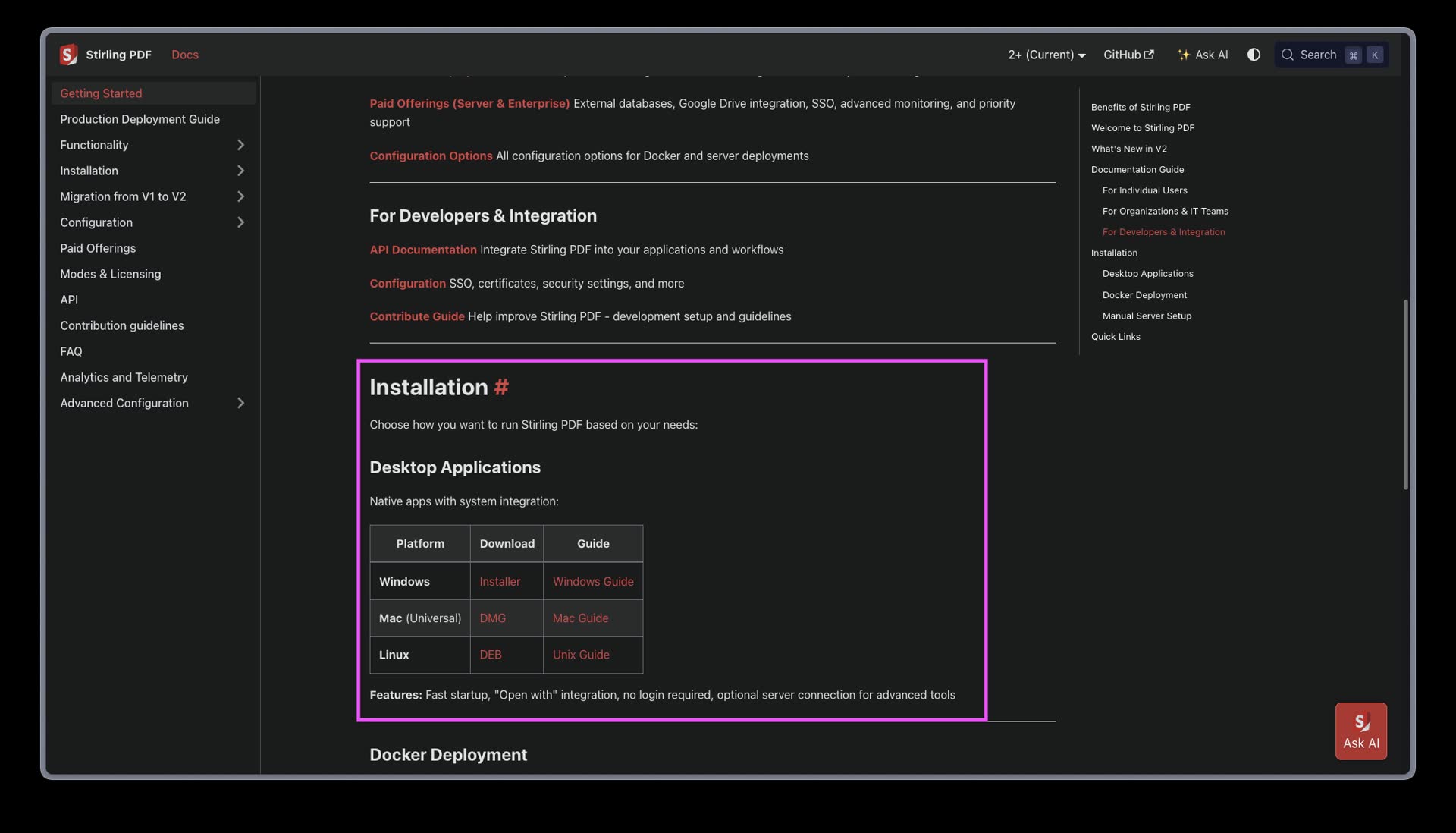
Task: Click the Linux platform cell
Action: [x=420, y=655]
